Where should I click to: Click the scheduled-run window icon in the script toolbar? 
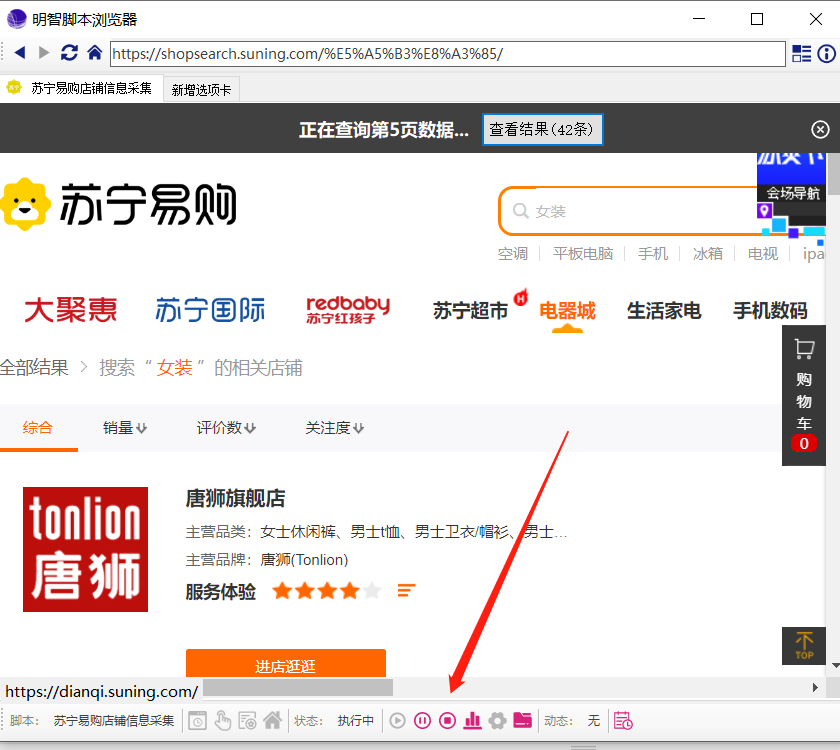197,721
